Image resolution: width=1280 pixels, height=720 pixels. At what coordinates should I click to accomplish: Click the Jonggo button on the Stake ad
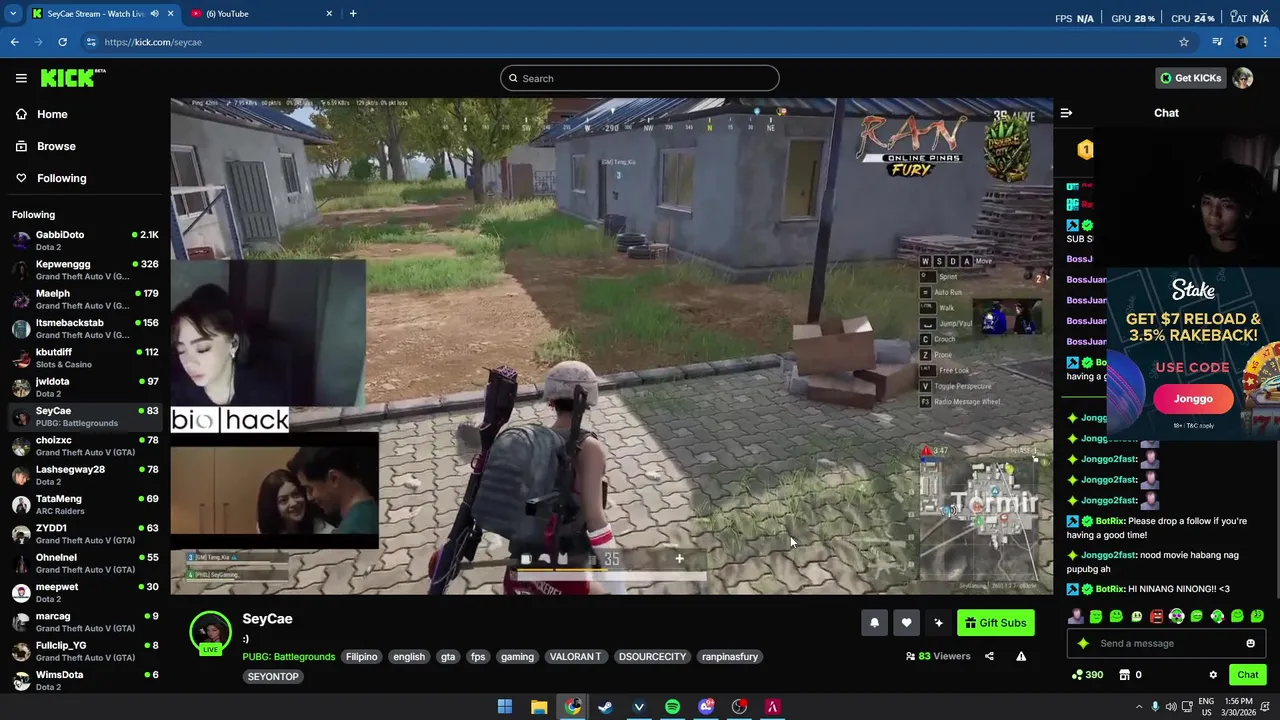pos(1193,399)
